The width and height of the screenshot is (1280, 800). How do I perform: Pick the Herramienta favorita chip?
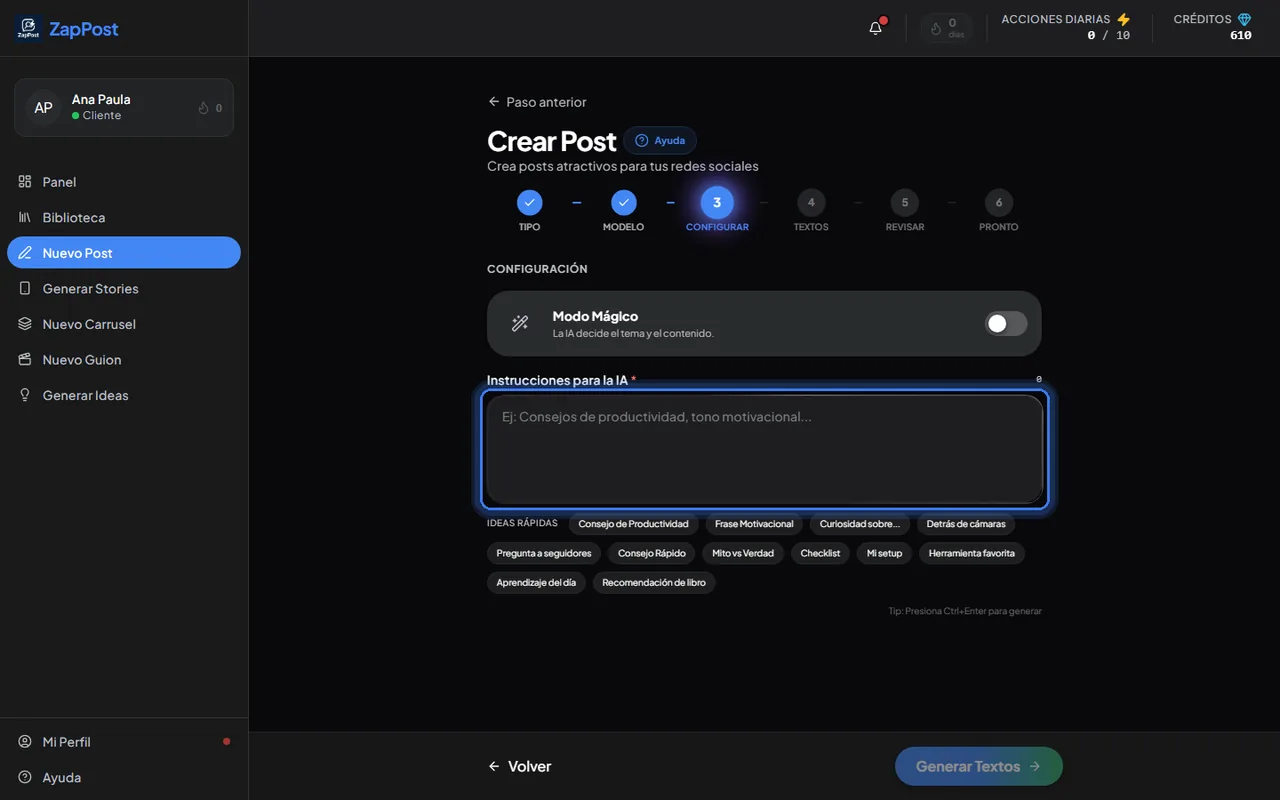(972, 553)
